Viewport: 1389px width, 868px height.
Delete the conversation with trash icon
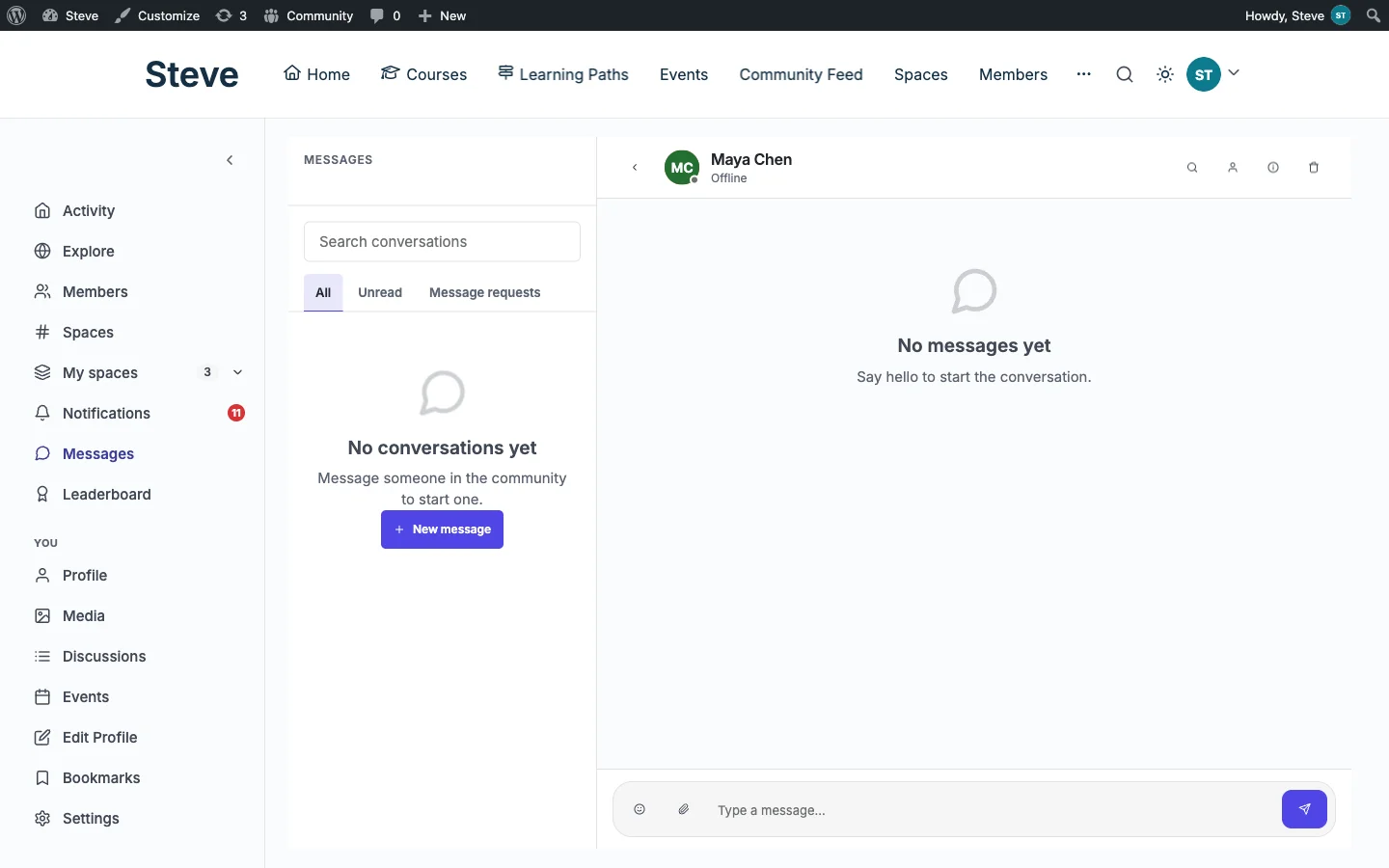click(x=1314, y=168)
